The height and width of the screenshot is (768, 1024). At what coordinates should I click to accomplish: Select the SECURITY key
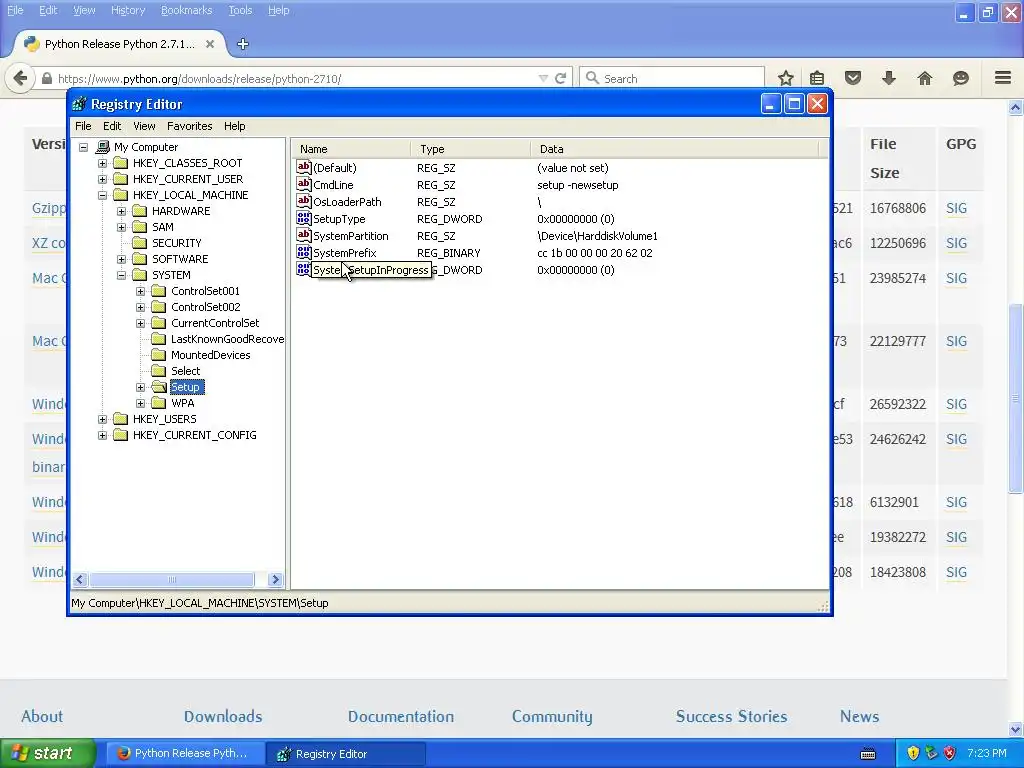coord(176,243)
